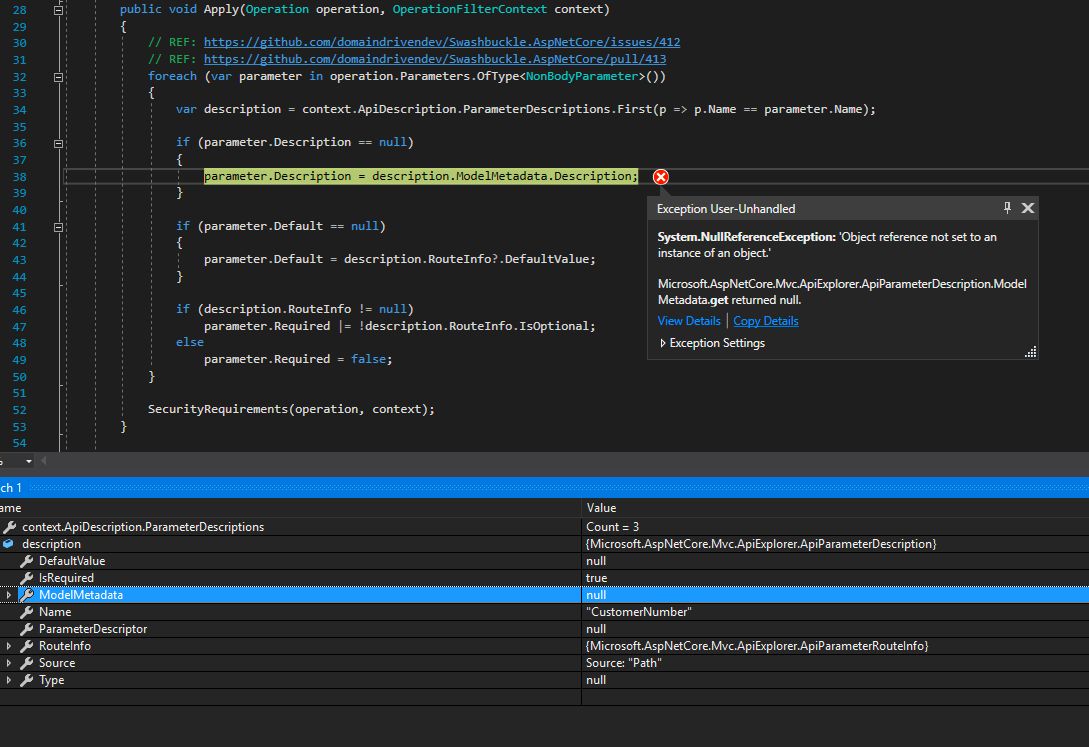Select the Source: "Path" value cell

[835, 663]
